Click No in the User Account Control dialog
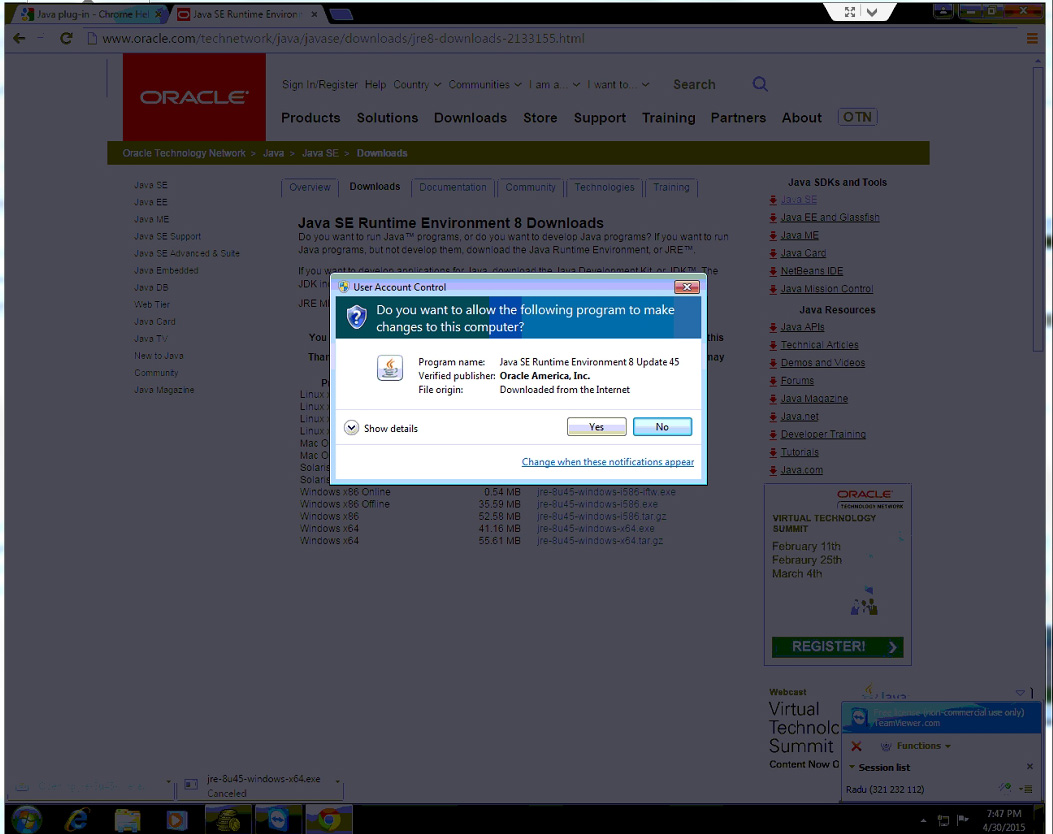 pyautogui.click(x=662, y=427)
